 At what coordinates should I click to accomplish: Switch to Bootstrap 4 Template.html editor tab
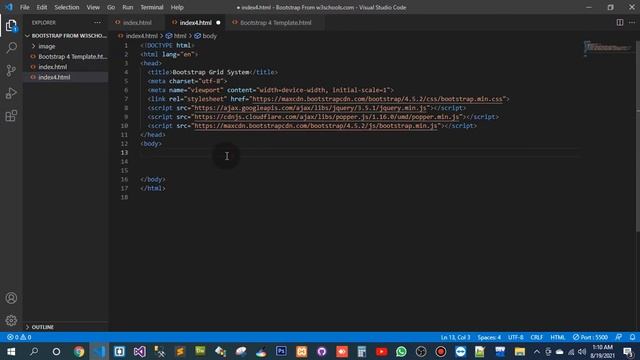pos(276,22)
